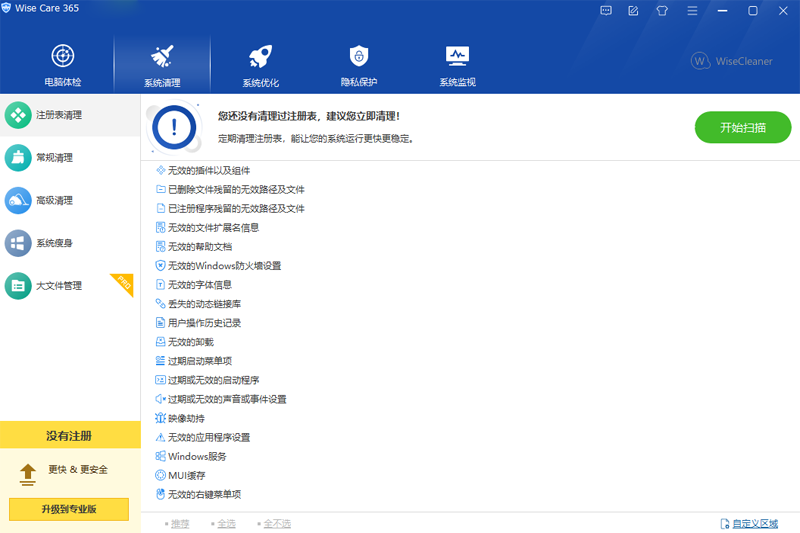Select the 无效的Windows防火墙设置 list item
800x533 pixels.
pyautogui.click(x=224, y=266)
